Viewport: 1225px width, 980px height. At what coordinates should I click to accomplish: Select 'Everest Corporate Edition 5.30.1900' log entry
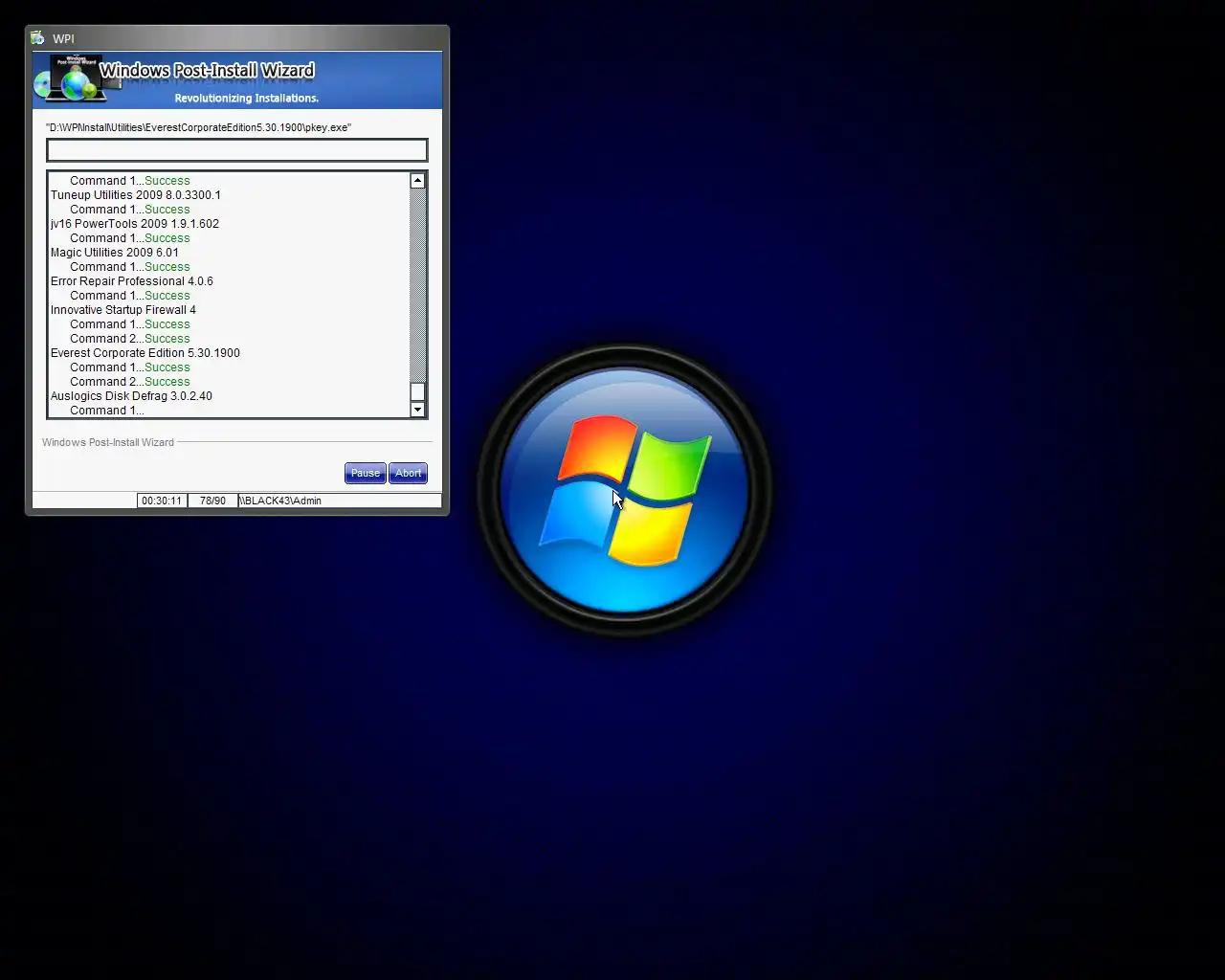click(x=145, y=352)
